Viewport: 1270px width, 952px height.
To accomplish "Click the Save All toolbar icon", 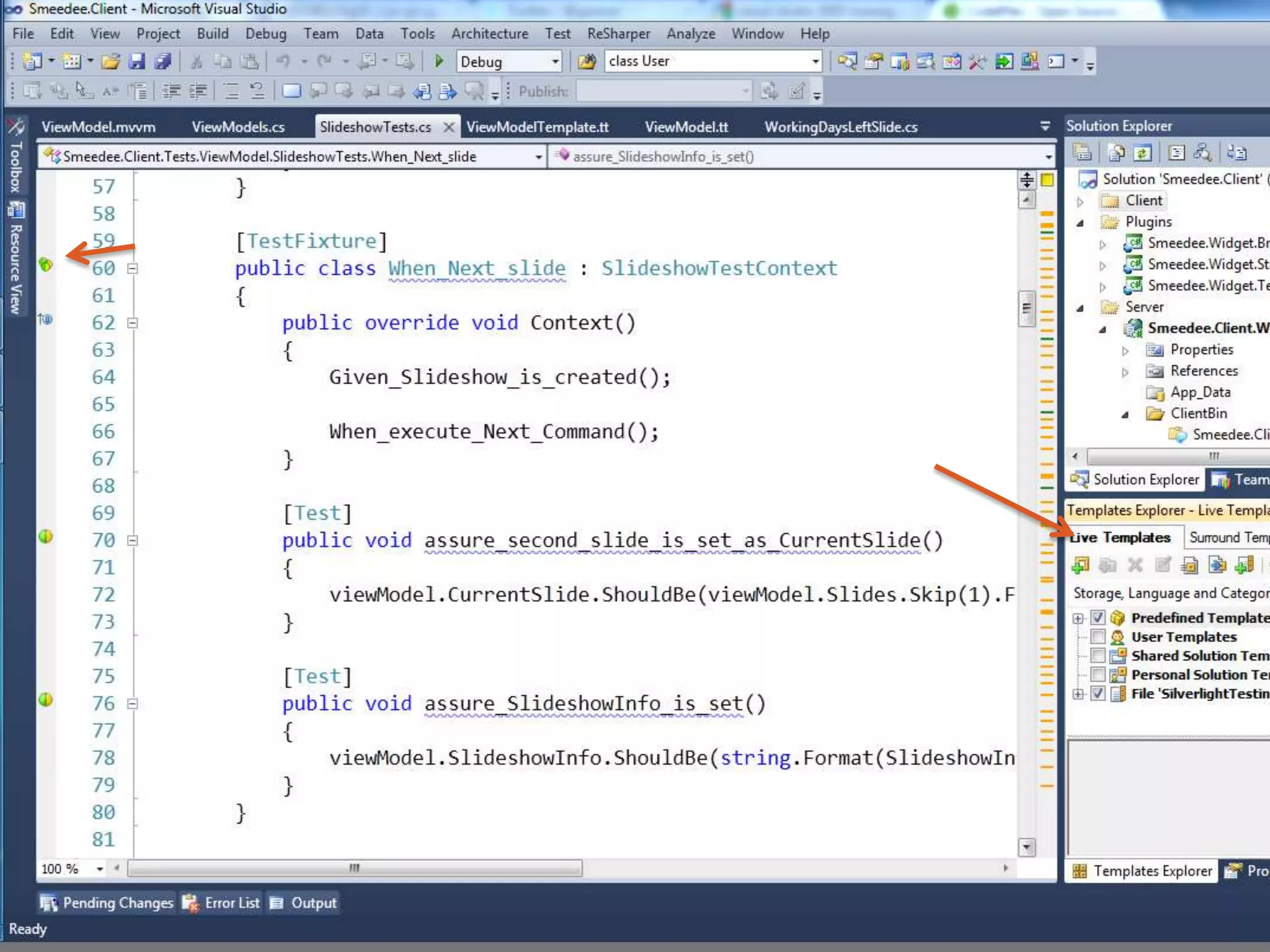I will 163,61.
